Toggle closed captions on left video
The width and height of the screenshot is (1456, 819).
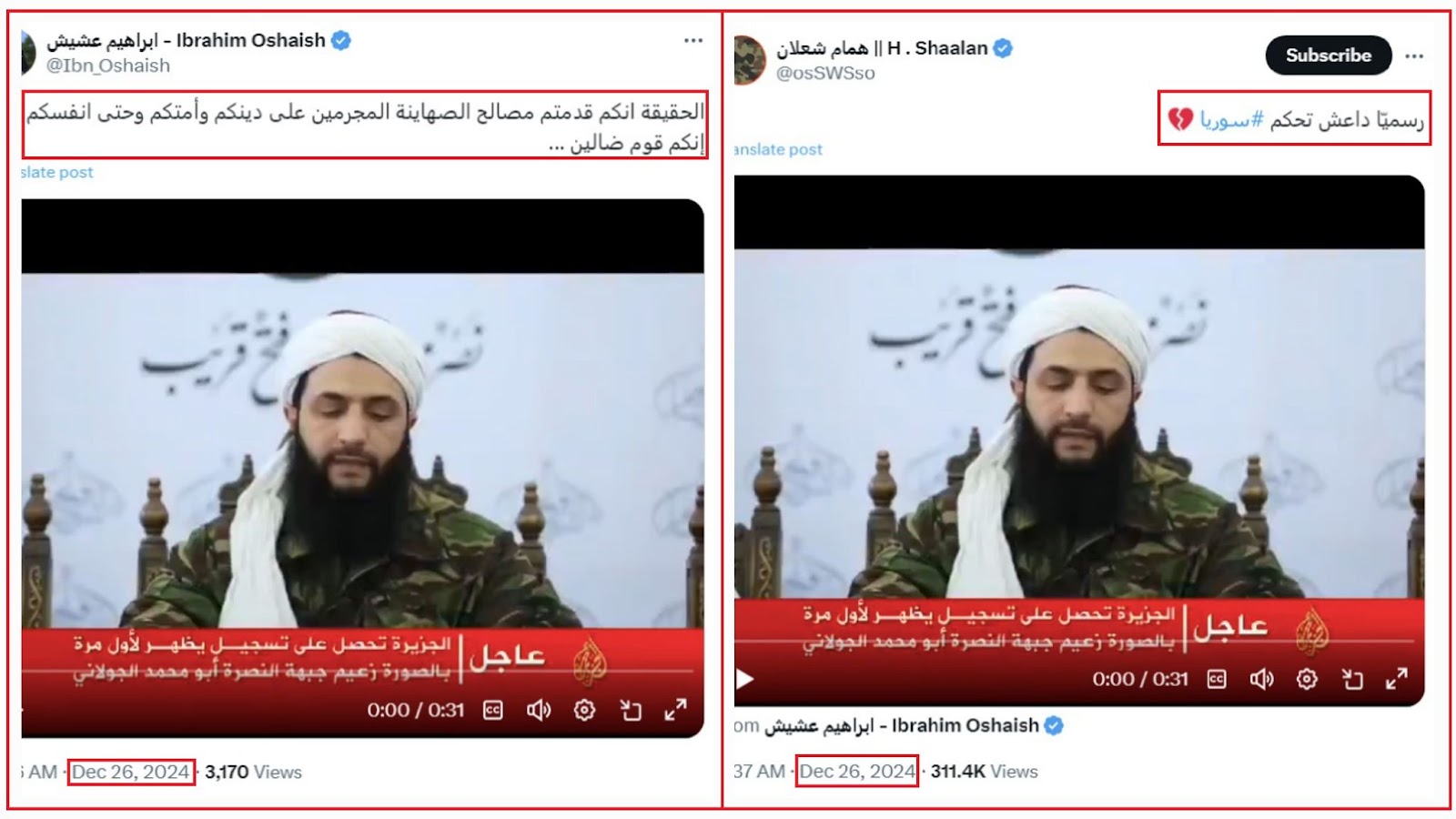click(493, 710)
